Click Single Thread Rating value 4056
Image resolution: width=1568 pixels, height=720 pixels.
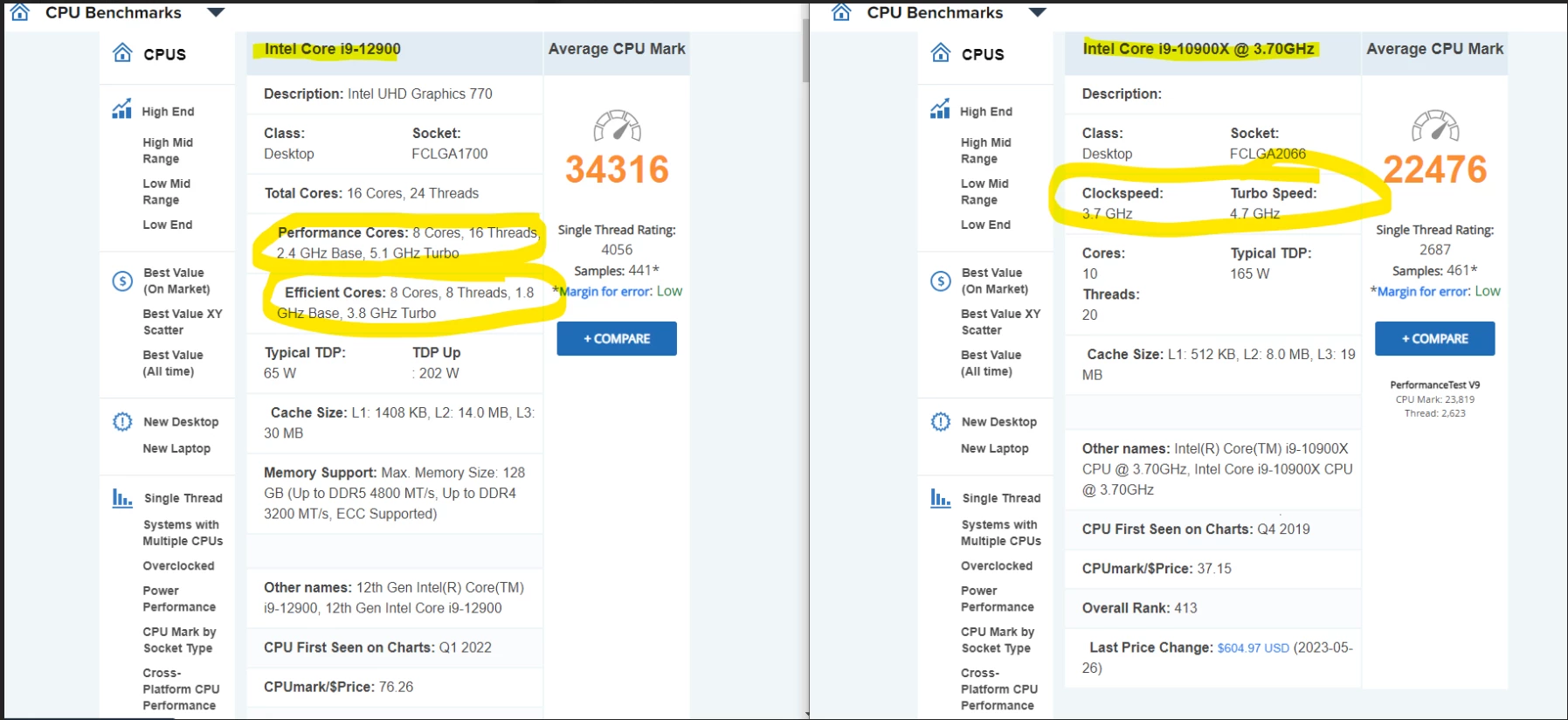coord(617,250)
